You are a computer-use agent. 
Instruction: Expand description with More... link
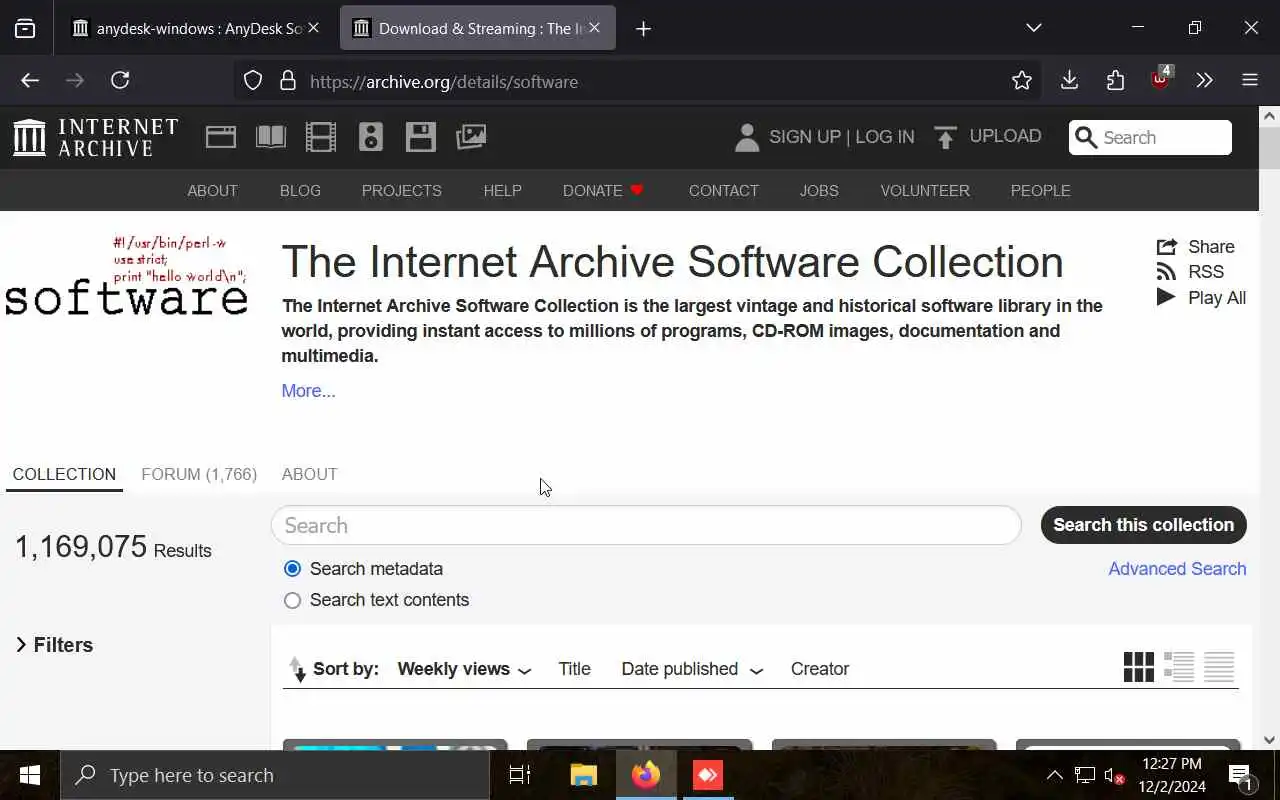click(308, 391)
